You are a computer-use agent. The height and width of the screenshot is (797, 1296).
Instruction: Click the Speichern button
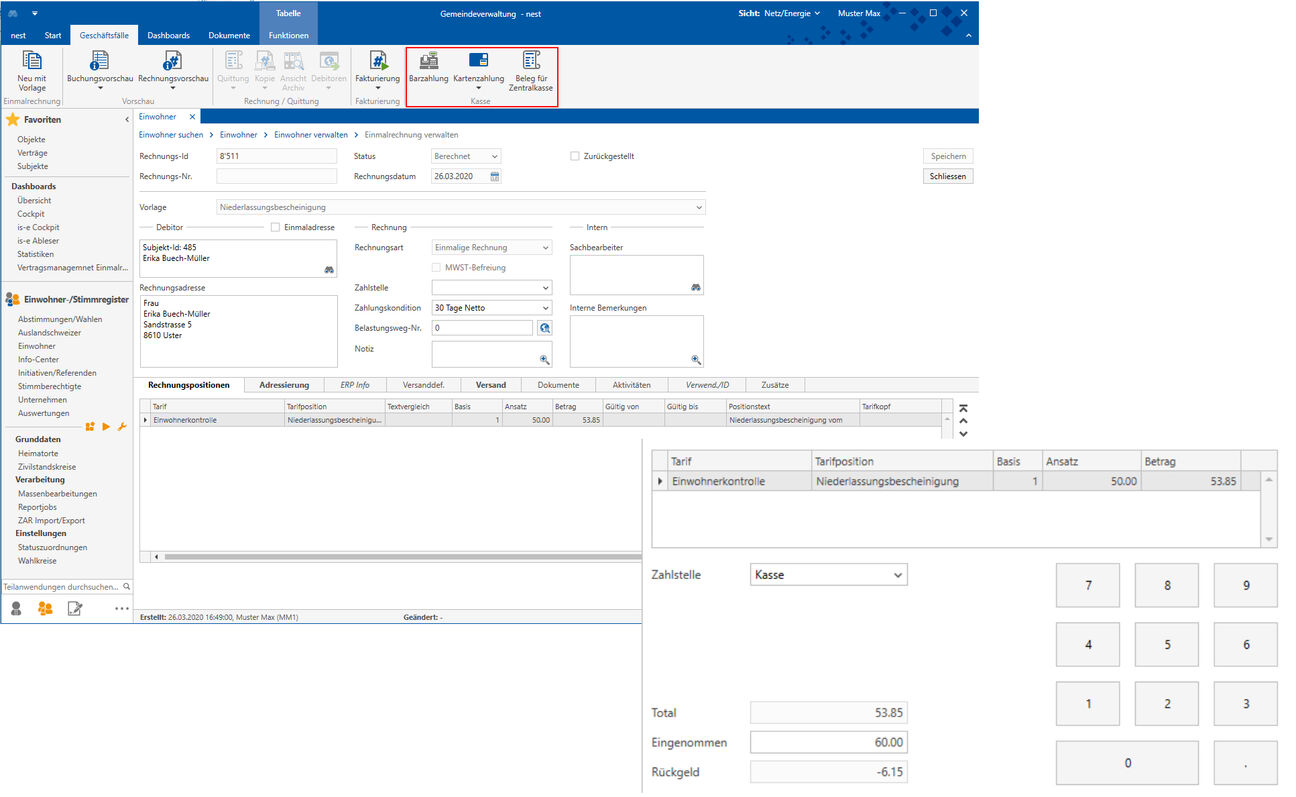coord(948,156)
